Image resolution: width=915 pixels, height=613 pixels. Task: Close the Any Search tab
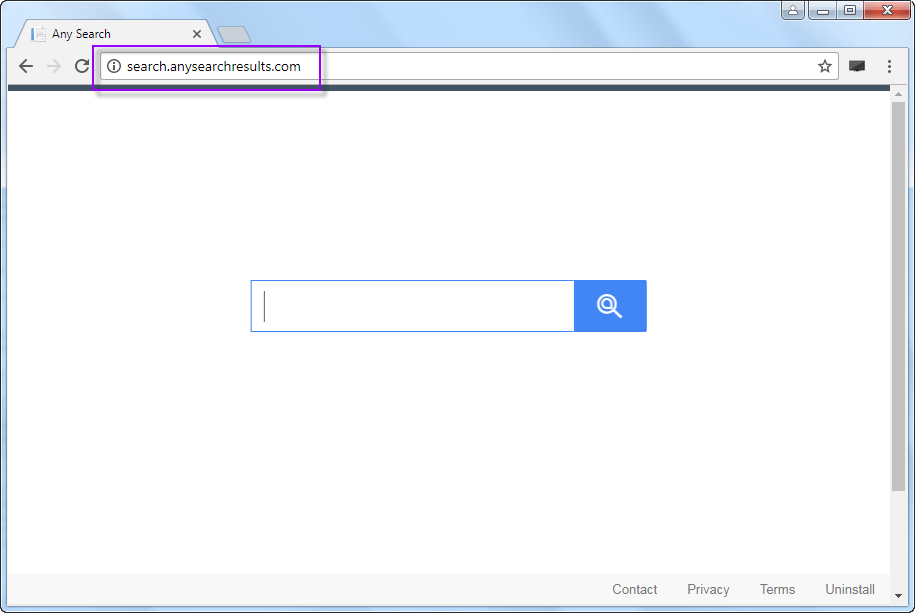pyautogui.click(x=197, y=34)
